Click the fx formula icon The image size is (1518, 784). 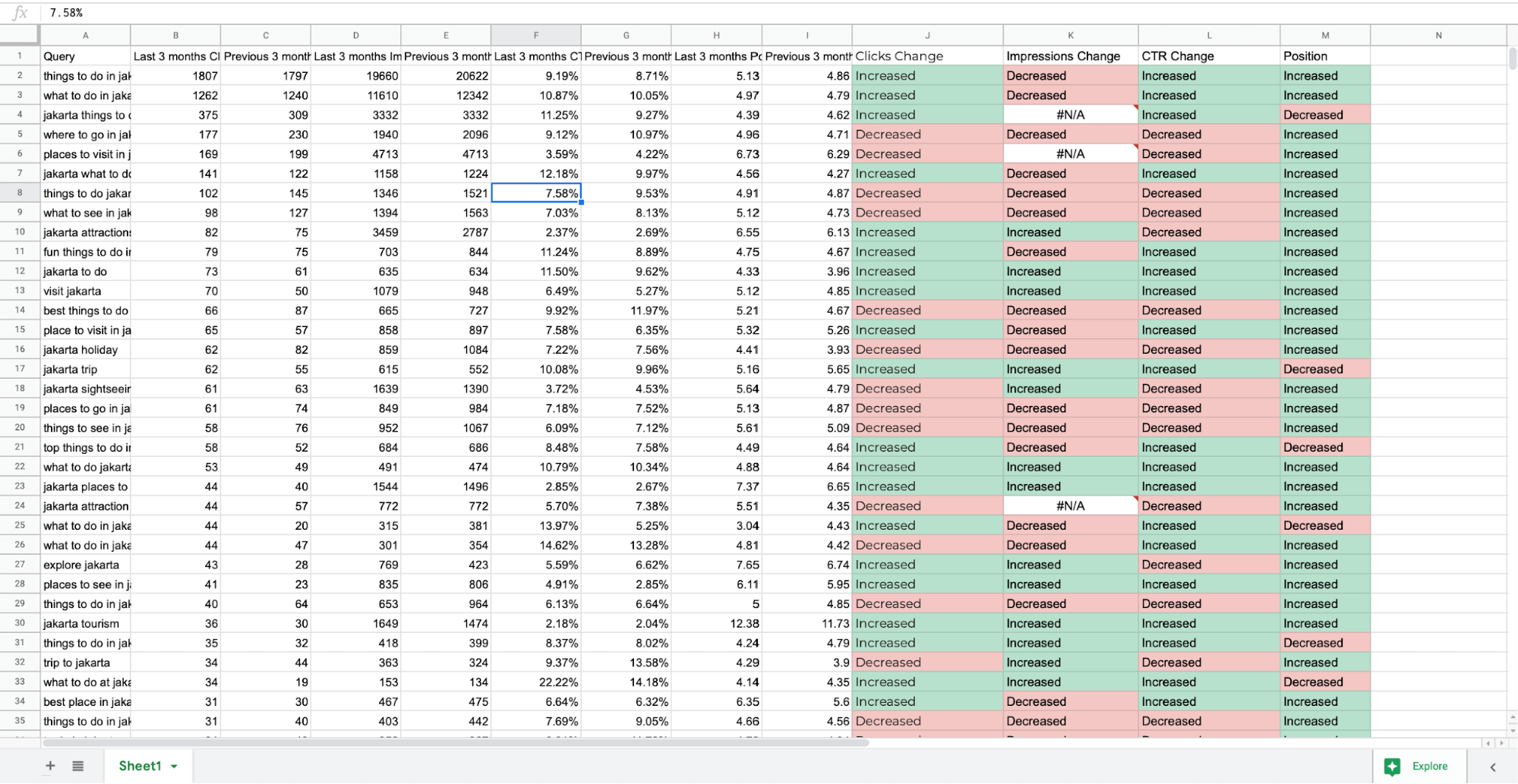tap(20, 12)
